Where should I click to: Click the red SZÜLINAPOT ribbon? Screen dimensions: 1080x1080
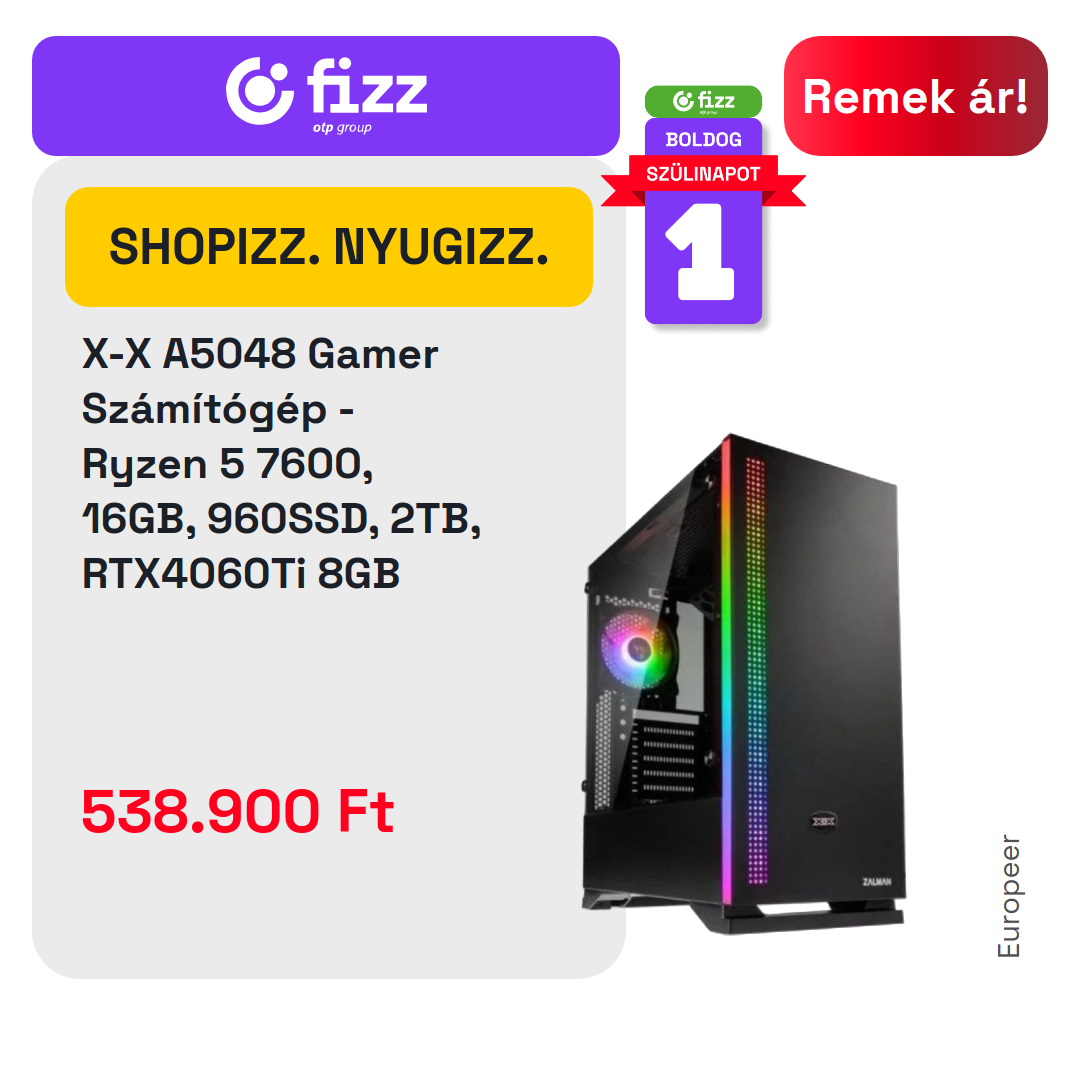(x=703, y=175)
